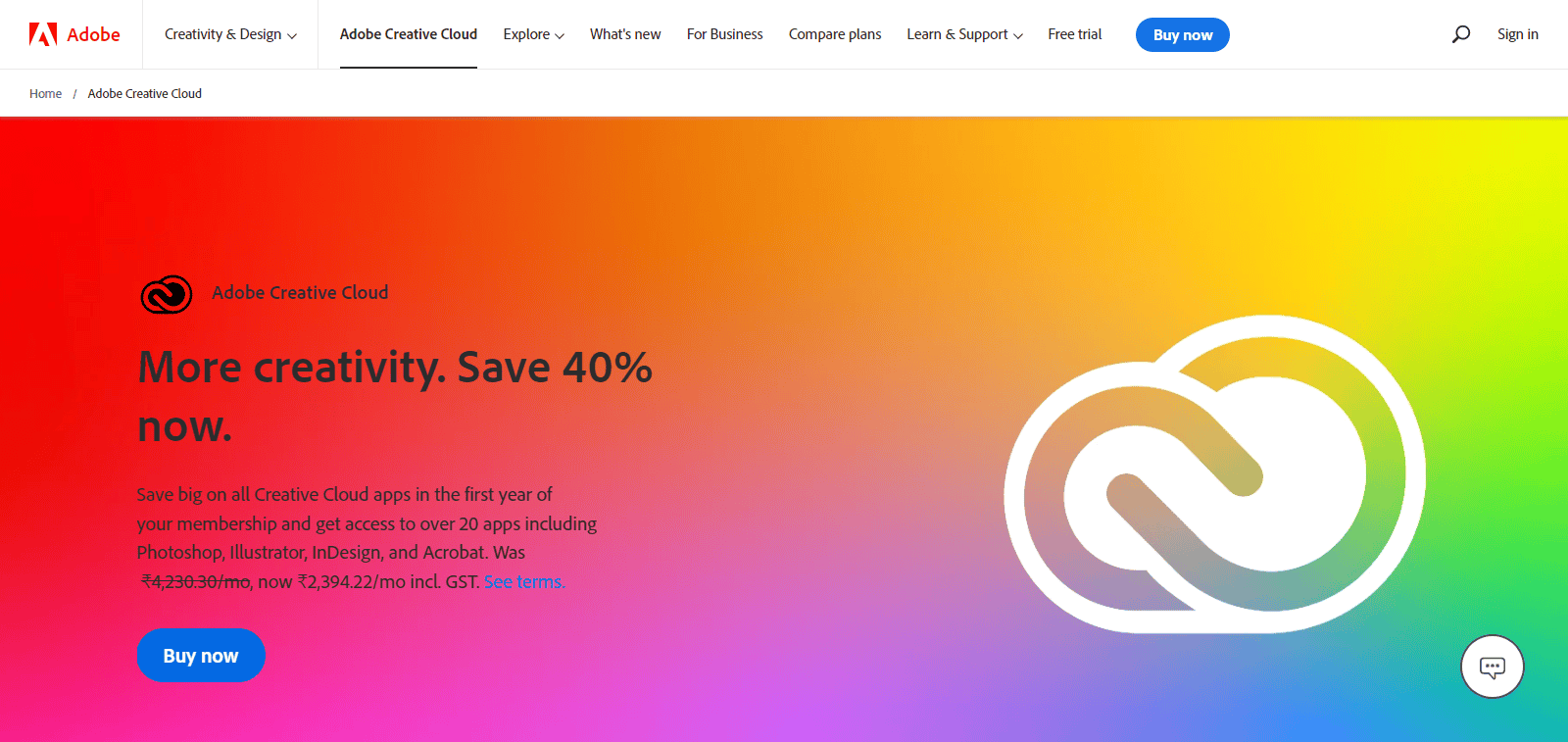The height and width of the screenshot is (742, 1568).
Task: Open the chat support bubble icon
Action: pos(1492,667)
